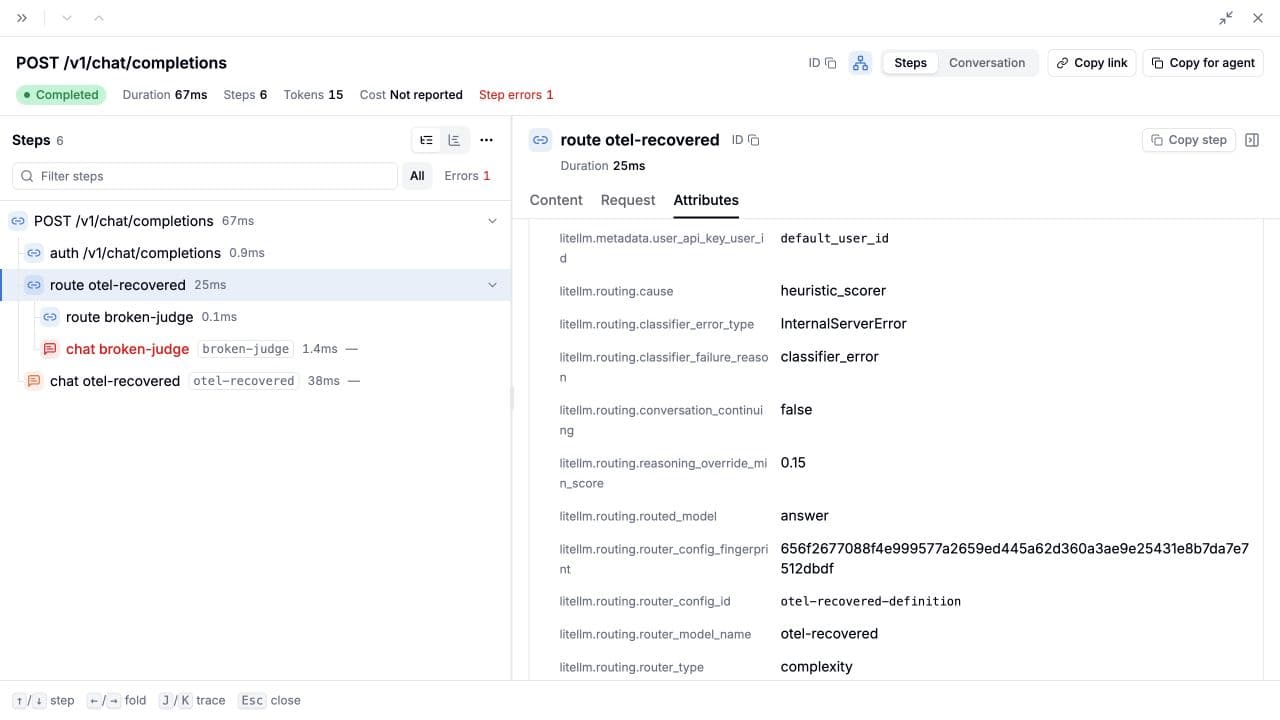This screenshot has height=720, width=1280.
Task: Filter steps to Errors only
Action: click(x=467, y=176)
